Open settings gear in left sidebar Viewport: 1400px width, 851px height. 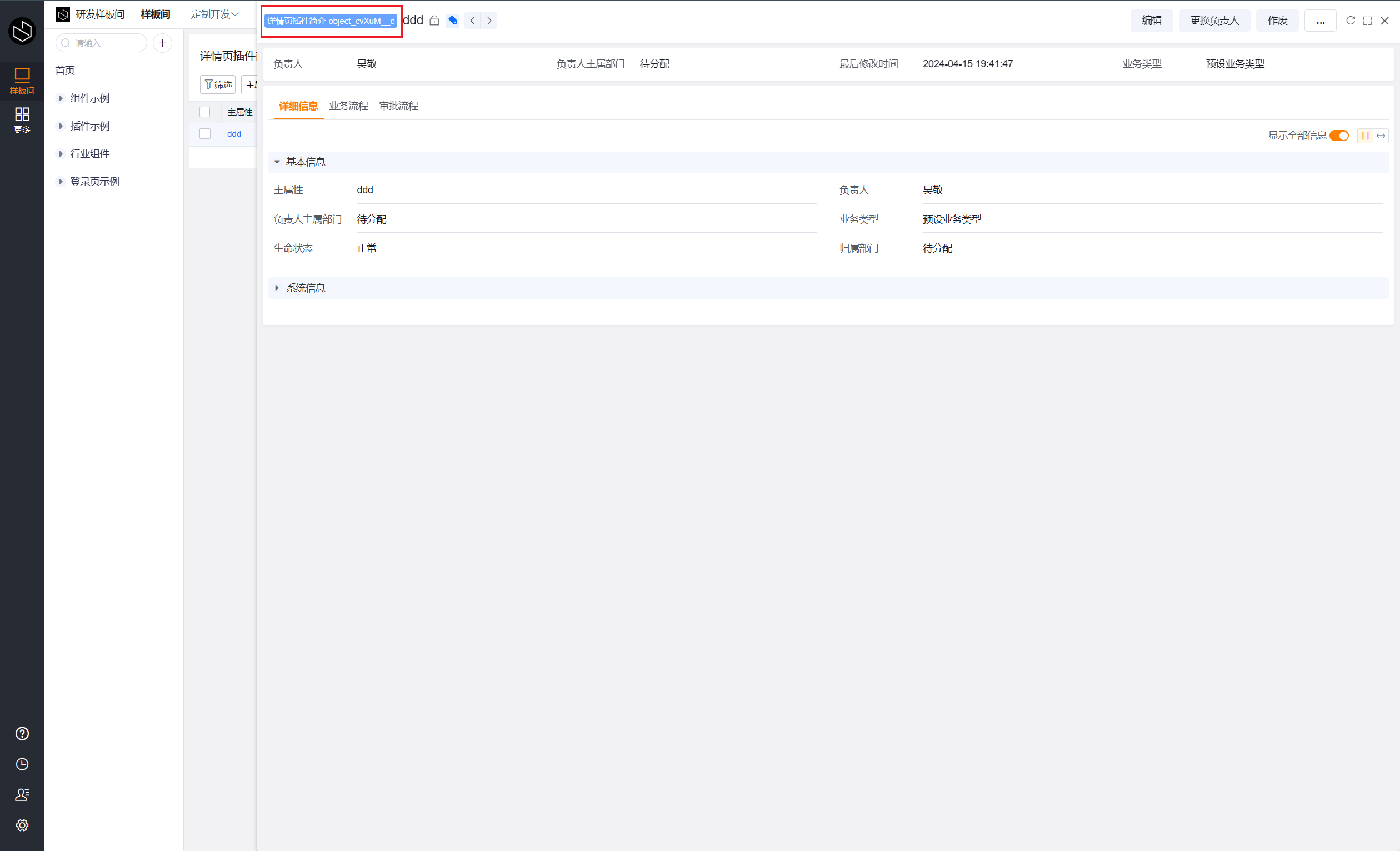click(x=22, y=825)
